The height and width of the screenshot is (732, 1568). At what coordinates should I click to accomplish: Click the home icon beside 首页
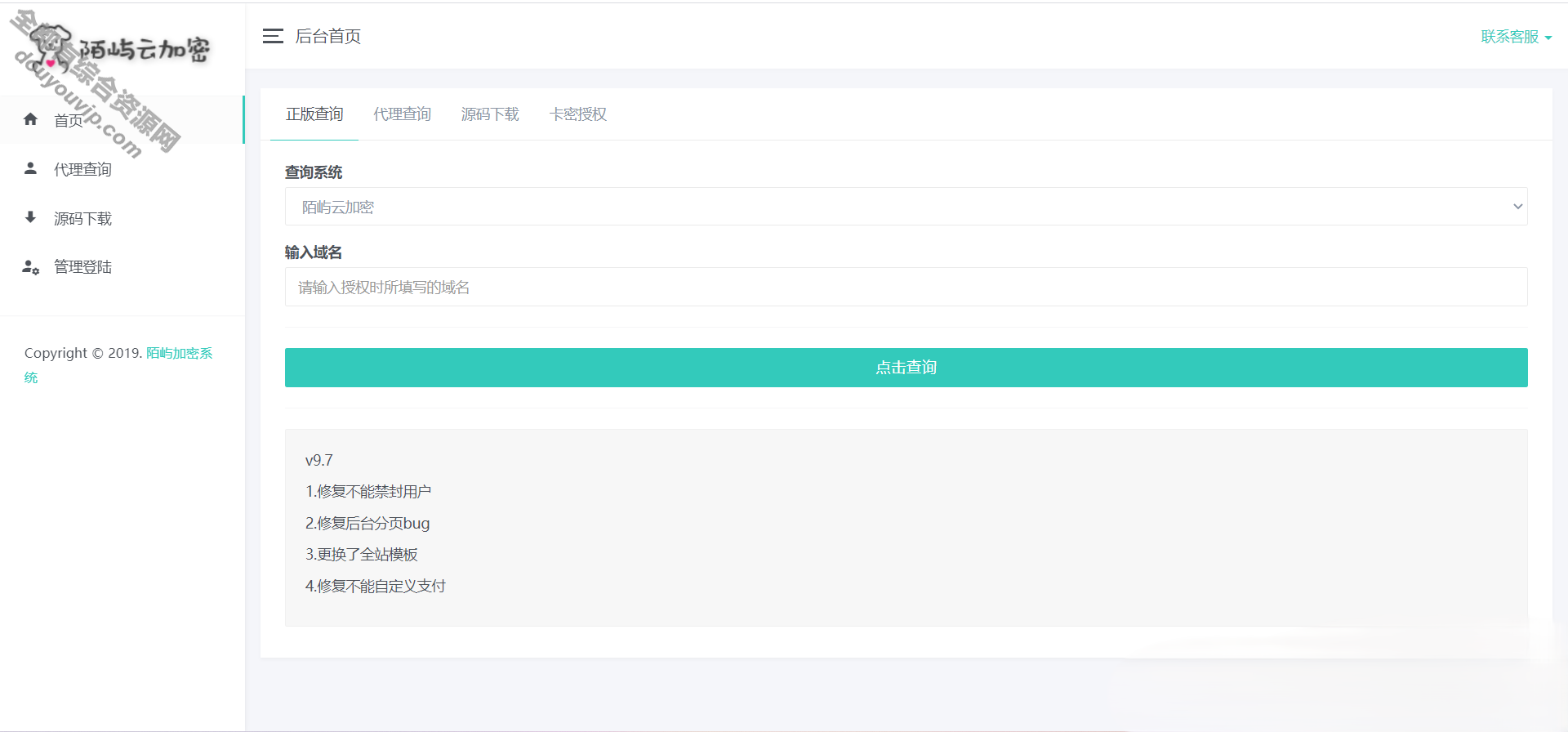[x=31, y=119]
